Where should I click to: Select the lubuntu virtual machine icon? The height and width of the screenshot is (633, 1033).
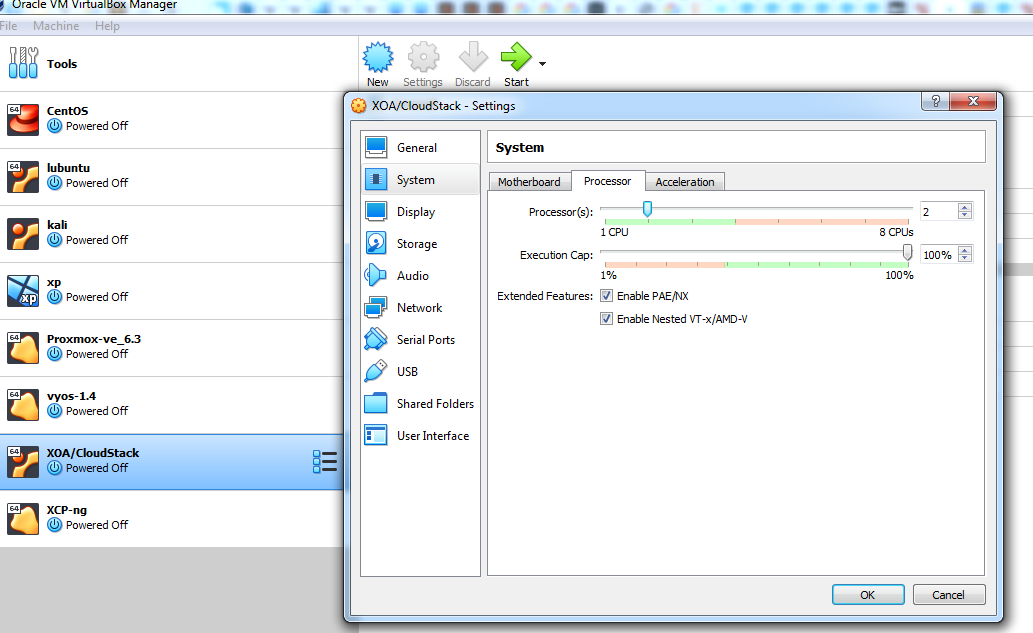(23, 177)
